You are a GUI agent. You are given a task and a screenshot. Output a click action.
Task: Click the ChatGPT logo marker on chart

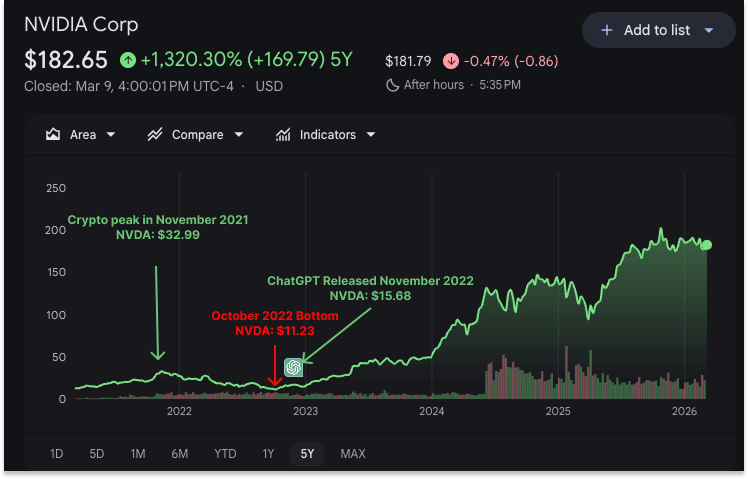click(x=293, y=367)
